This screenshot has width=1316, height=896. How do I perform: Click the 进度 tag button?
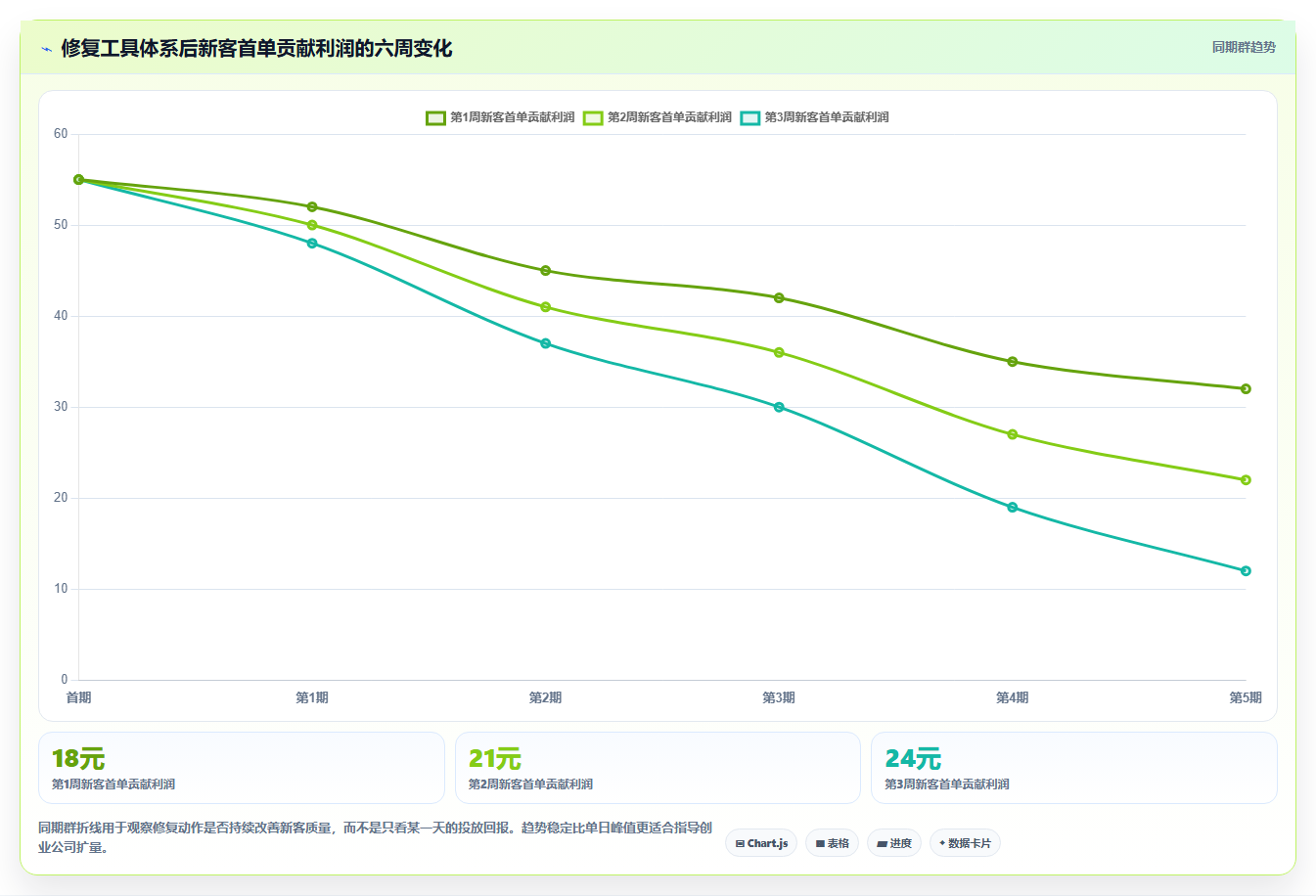pyautogui.click(x=894, y=843)
